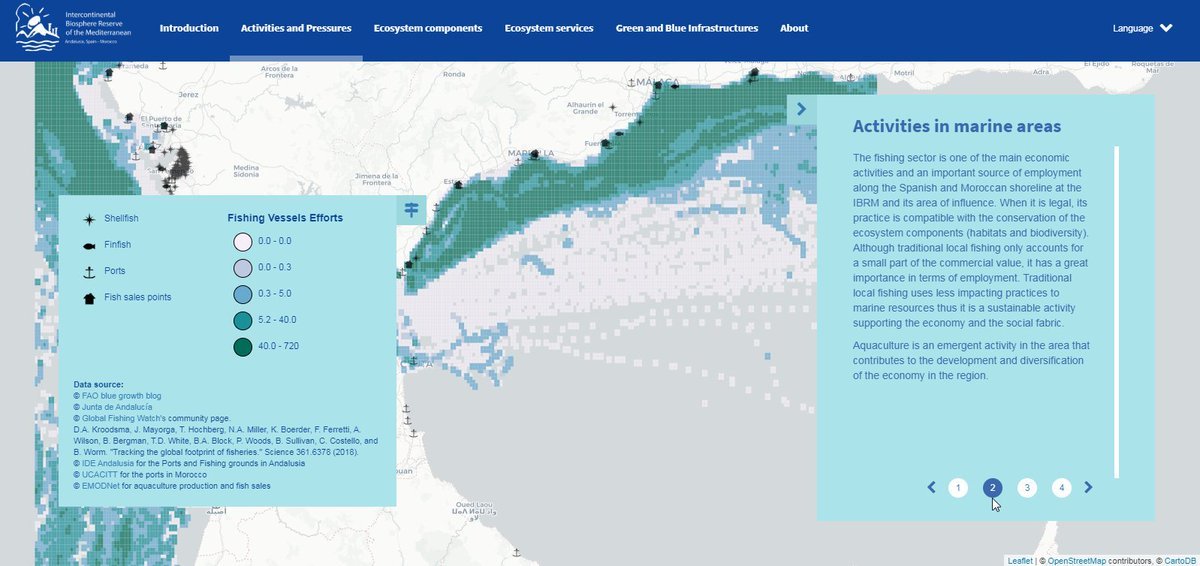Click the Finfish legend icon
Image resolution: width=1200 pixels, height=566 pixels.
[89, 244]
